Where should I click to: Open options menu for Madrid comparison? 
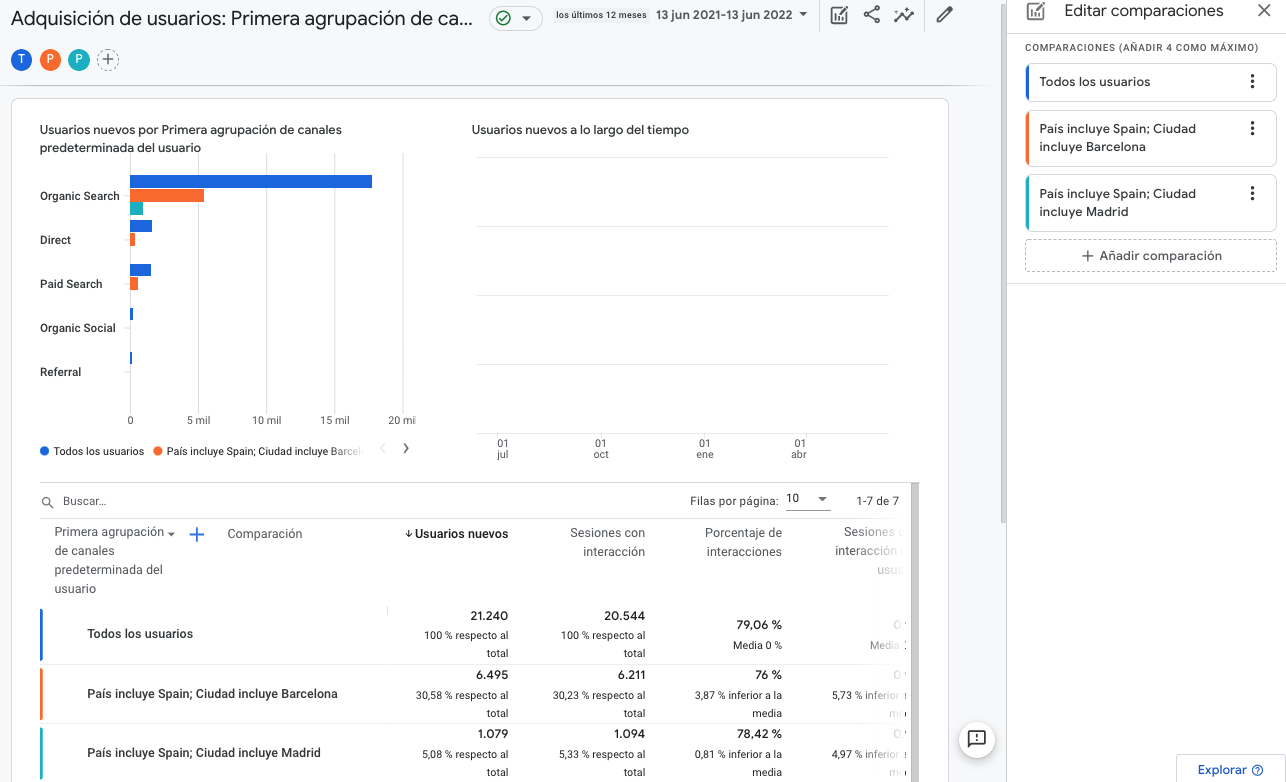tap(1252, 193)
